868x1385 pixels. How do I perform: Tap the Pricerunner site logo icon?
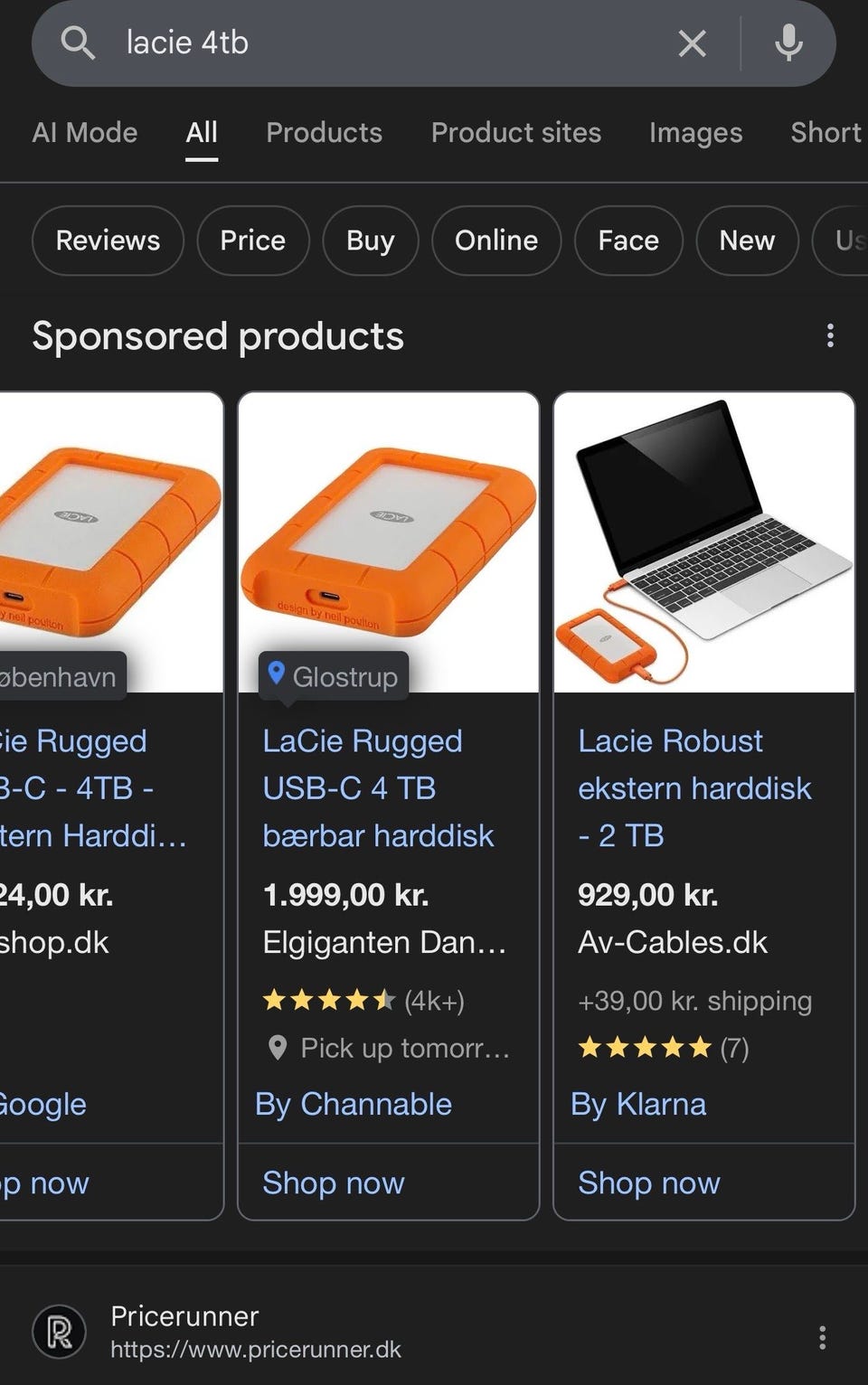tap(60, 1332)
